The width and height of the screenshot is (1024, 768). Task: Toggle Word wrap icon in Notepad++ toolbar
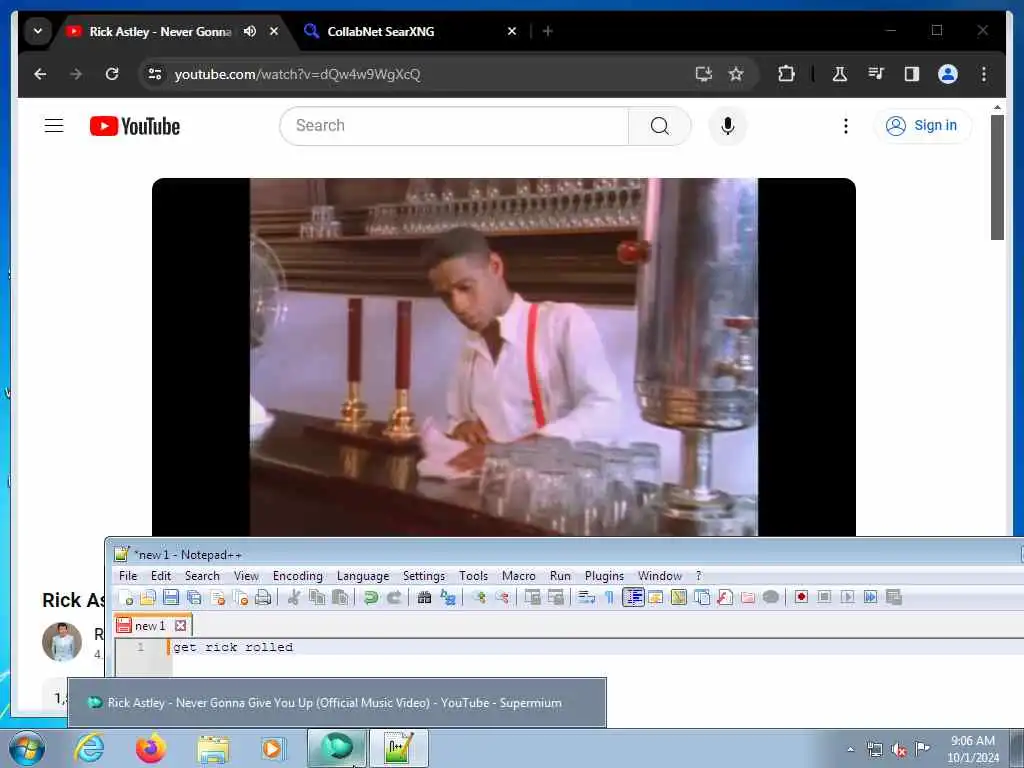coord(586,598)
